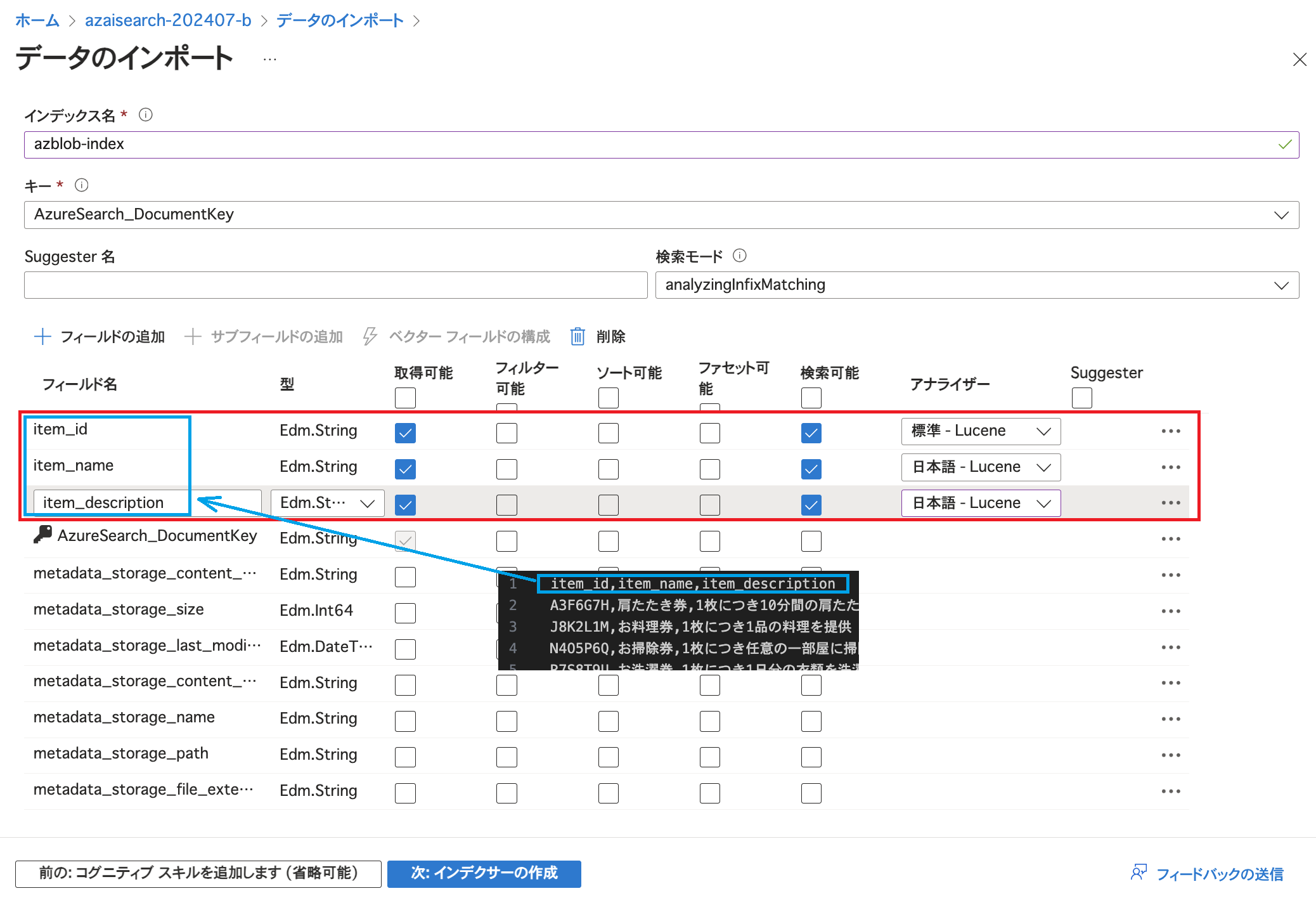
Task: Go to ホーム breadcrumb
Action: coord(37,20)
